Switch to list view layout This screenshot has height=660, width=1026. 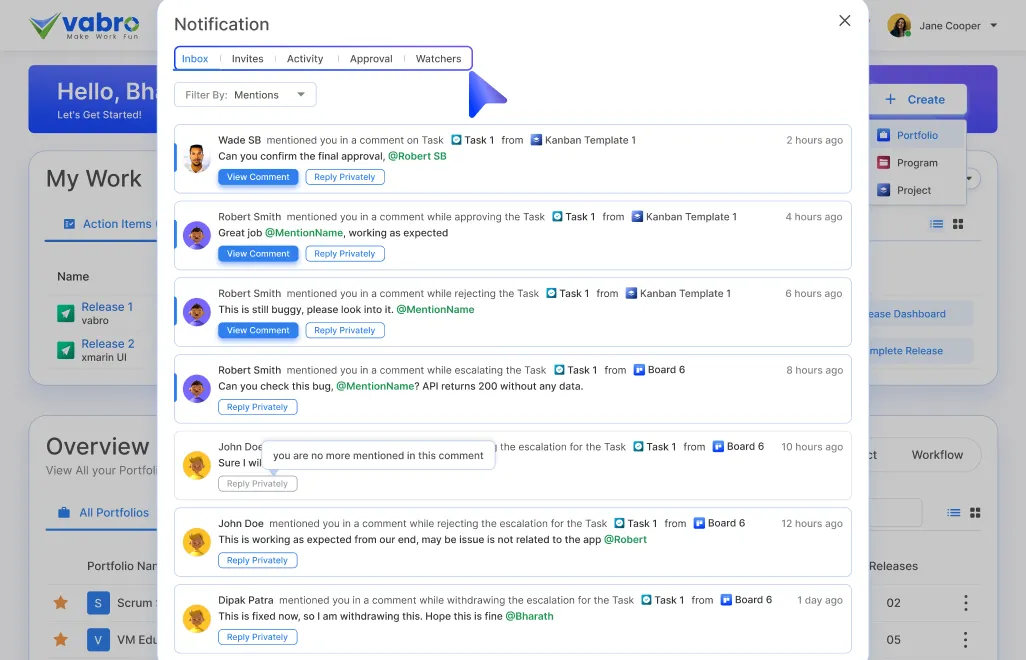[938, 224]
